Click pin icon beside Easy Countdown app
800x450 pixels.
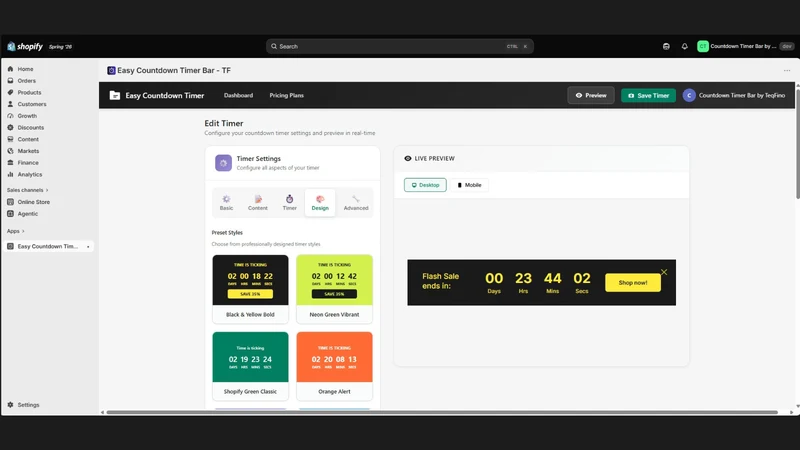88,247
